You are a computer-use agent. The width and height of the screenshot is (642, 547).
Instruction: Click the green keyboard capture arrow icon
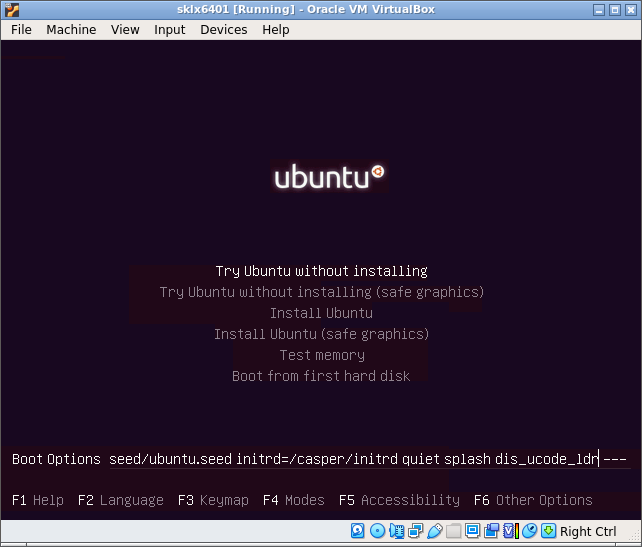click(548, 531)
